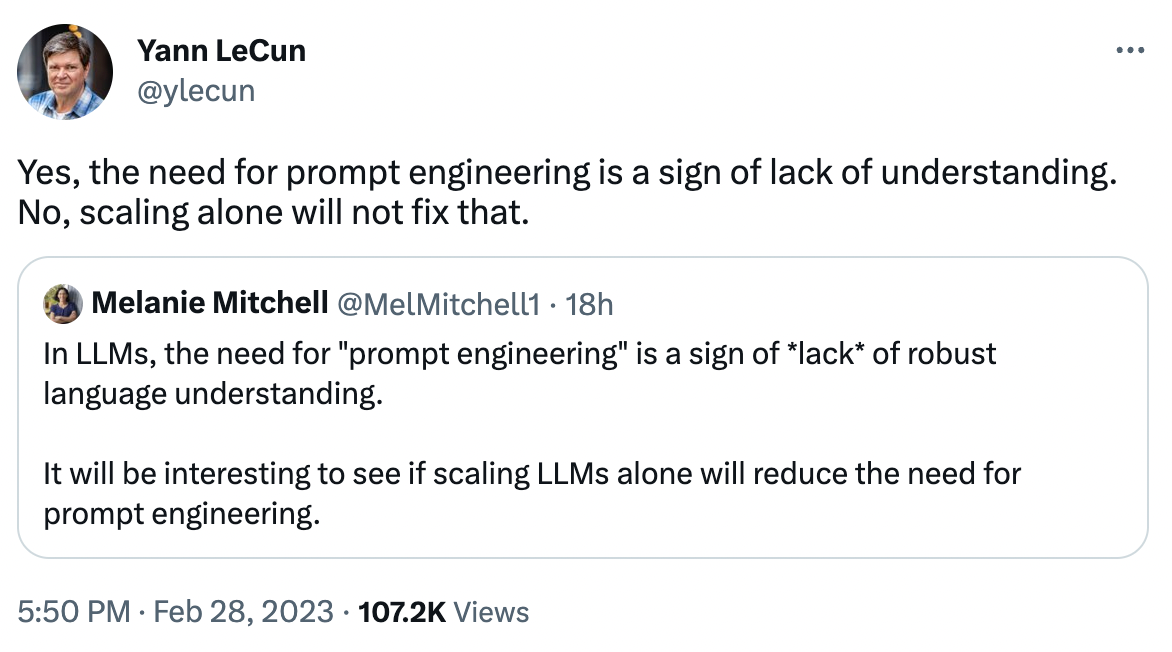Click the "language understanding." line in quote

(x=213, y=394)
